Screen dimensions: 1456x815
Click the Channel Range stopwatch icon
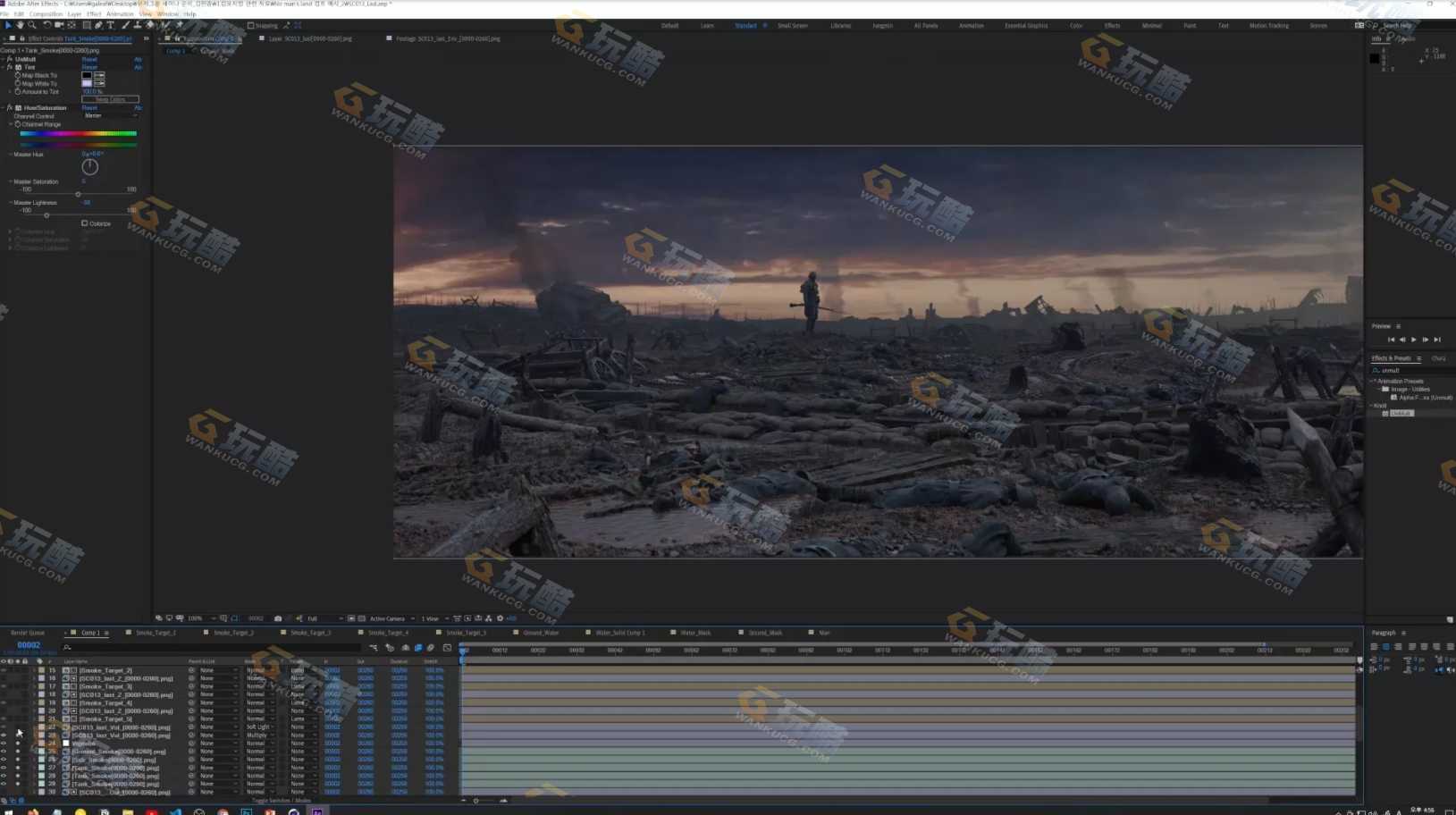pyautogui.click(x=17, y=124)
